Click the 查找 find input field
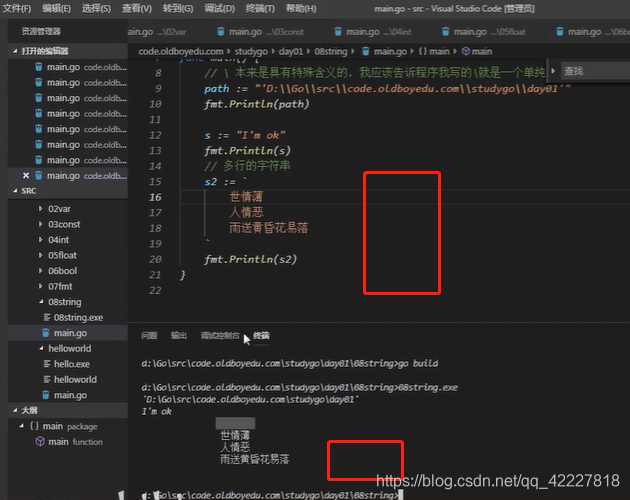Viewport: 630px width, 500px height. [596, 71]
